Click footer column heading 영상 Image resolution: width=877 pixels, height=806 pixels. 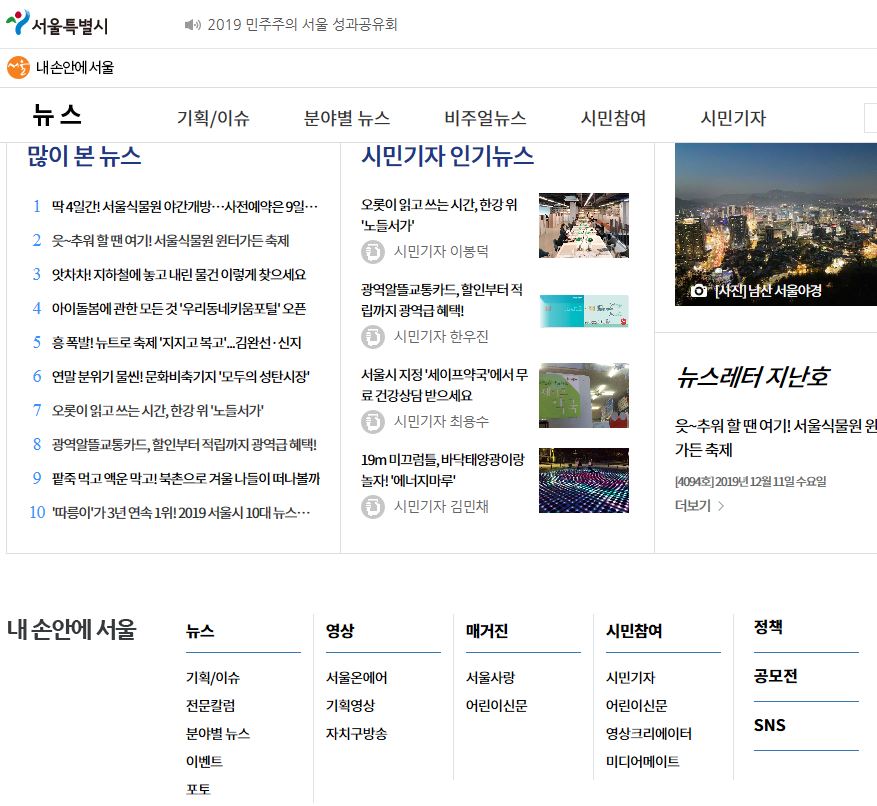pos(340,631)
